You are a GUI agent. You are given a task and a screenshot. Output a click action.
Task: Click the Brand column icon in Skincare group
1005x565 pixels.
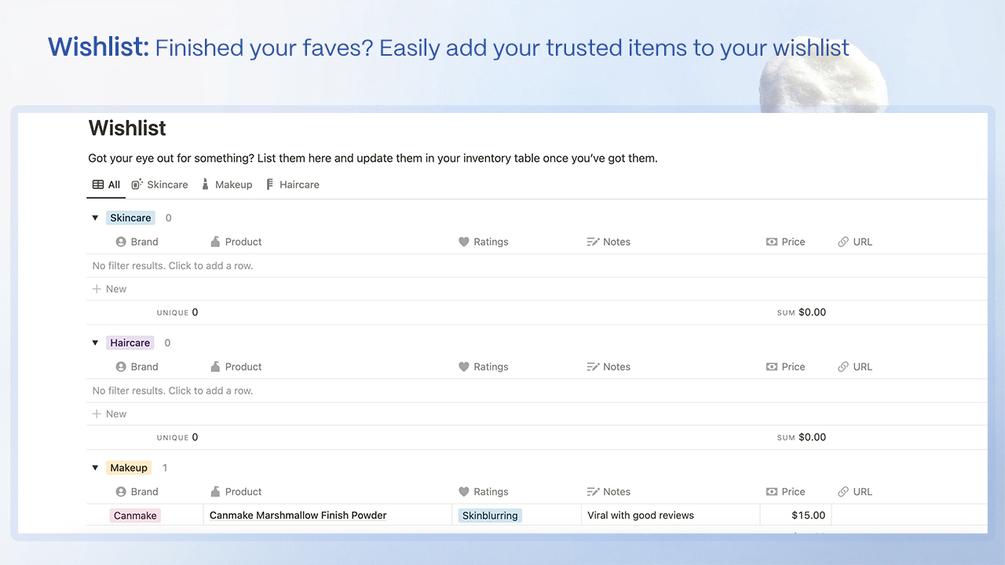click(x=121, y=242)
